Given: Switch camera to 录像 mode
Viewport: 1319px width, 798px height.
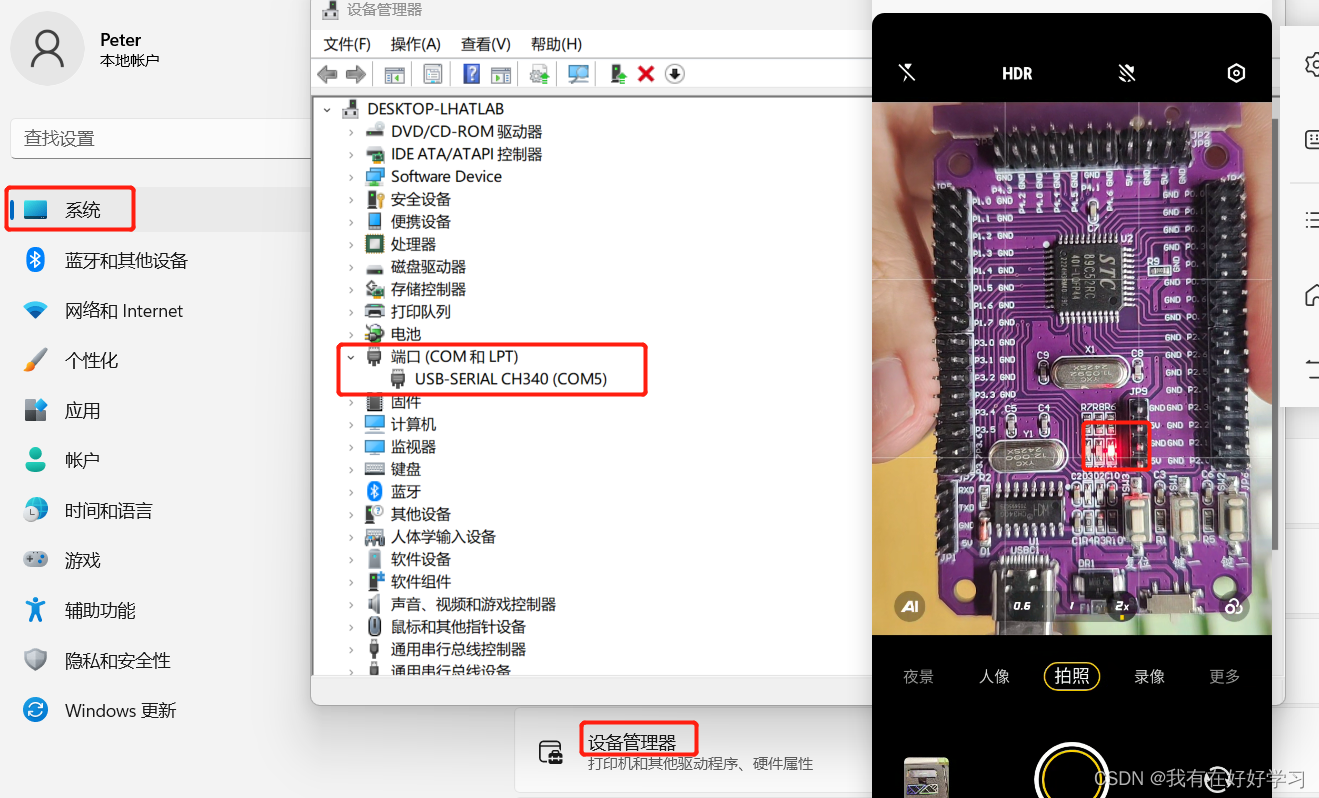Looking at the screenshot, I should pyautogui.click(x=1149, y=677).
